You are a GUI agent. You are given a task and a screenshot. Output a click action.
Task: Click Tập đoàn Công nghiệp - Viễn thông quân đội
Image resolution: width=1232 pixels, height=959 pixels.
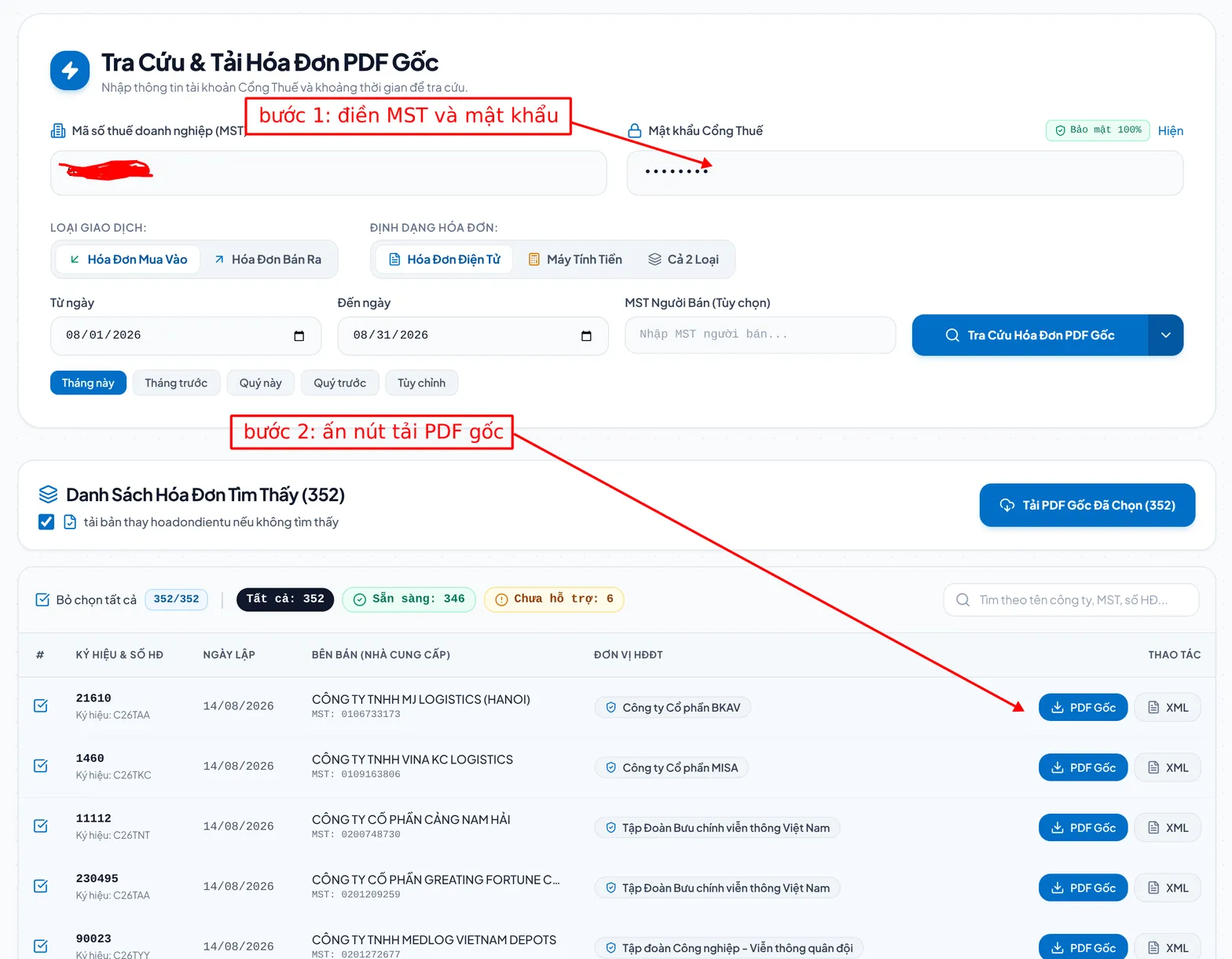coord(738,948)
